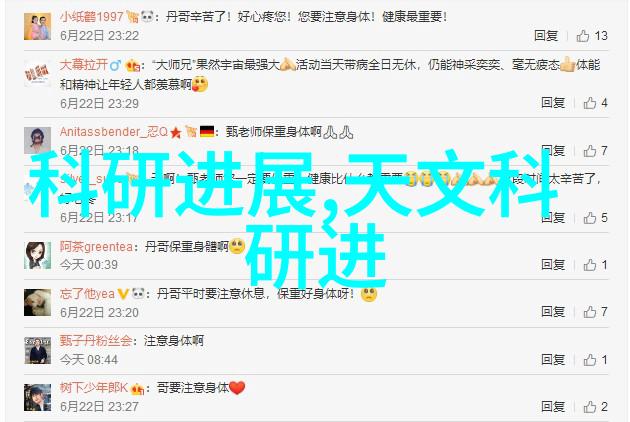Viewport: 630px width, 422px height.
Task: Open Anitassbender_忍Q's profile name
Action: click(114, 132)
